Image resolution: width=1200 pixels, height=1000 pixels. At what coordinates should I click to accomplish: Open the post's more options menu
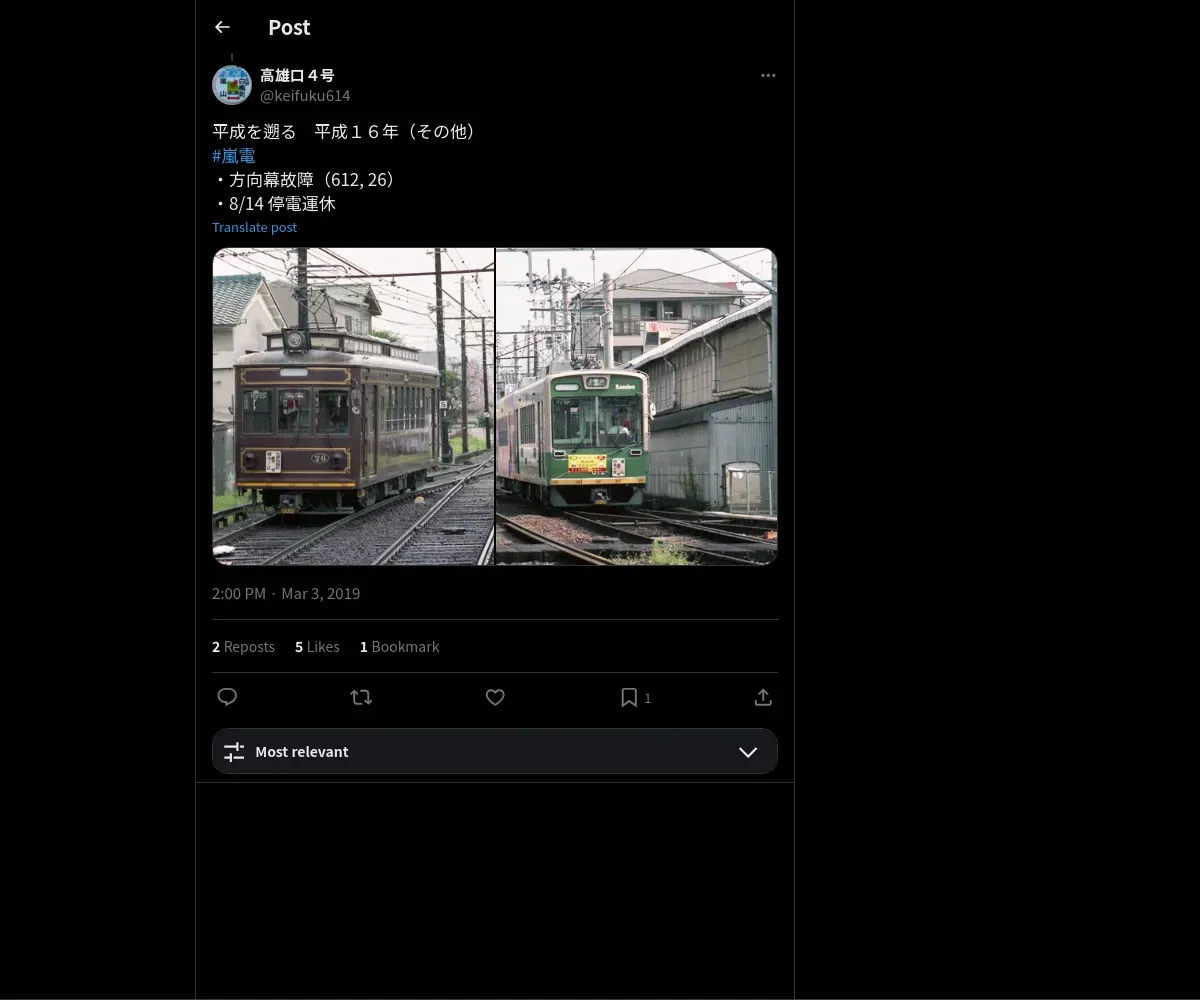point(768,76)
